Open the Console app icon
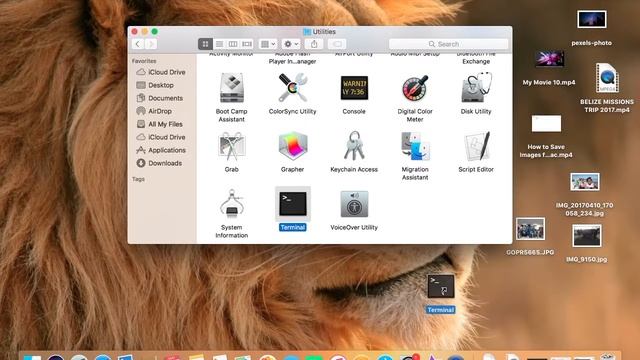This screenshot has height=360, width=640. click(354, 88)
